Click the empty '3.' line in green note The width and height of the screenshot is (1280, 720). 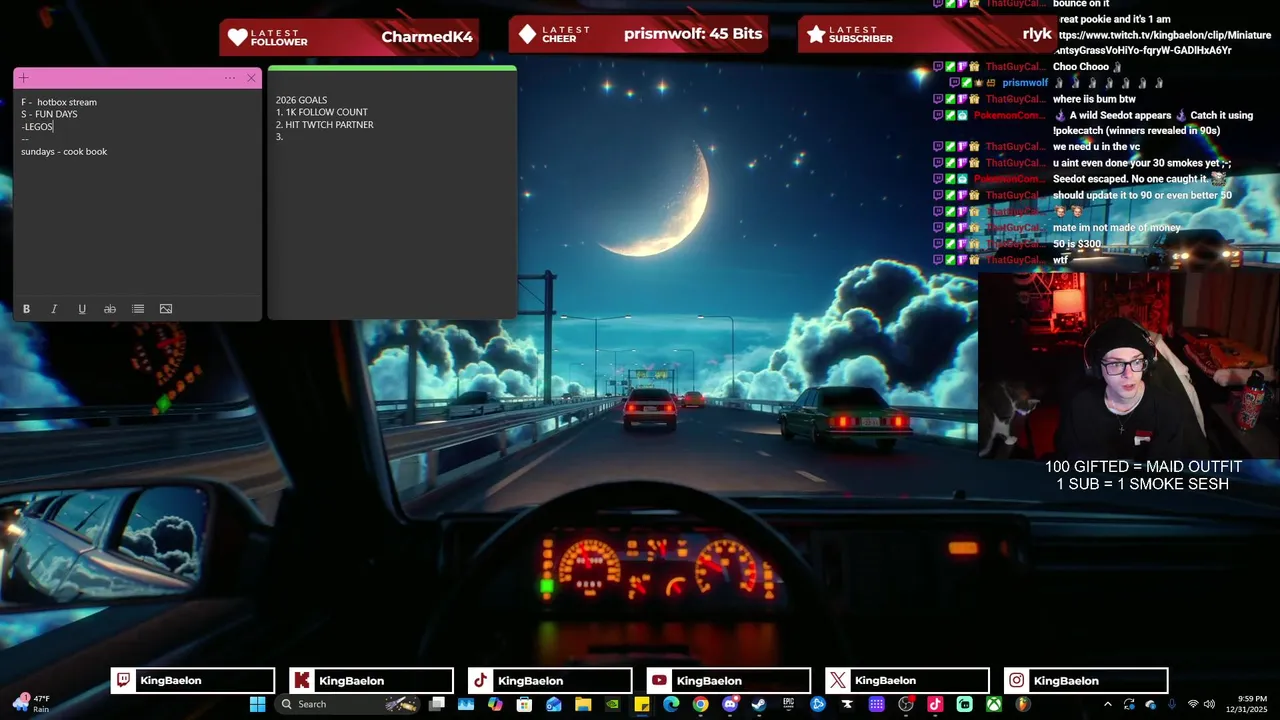280,137
